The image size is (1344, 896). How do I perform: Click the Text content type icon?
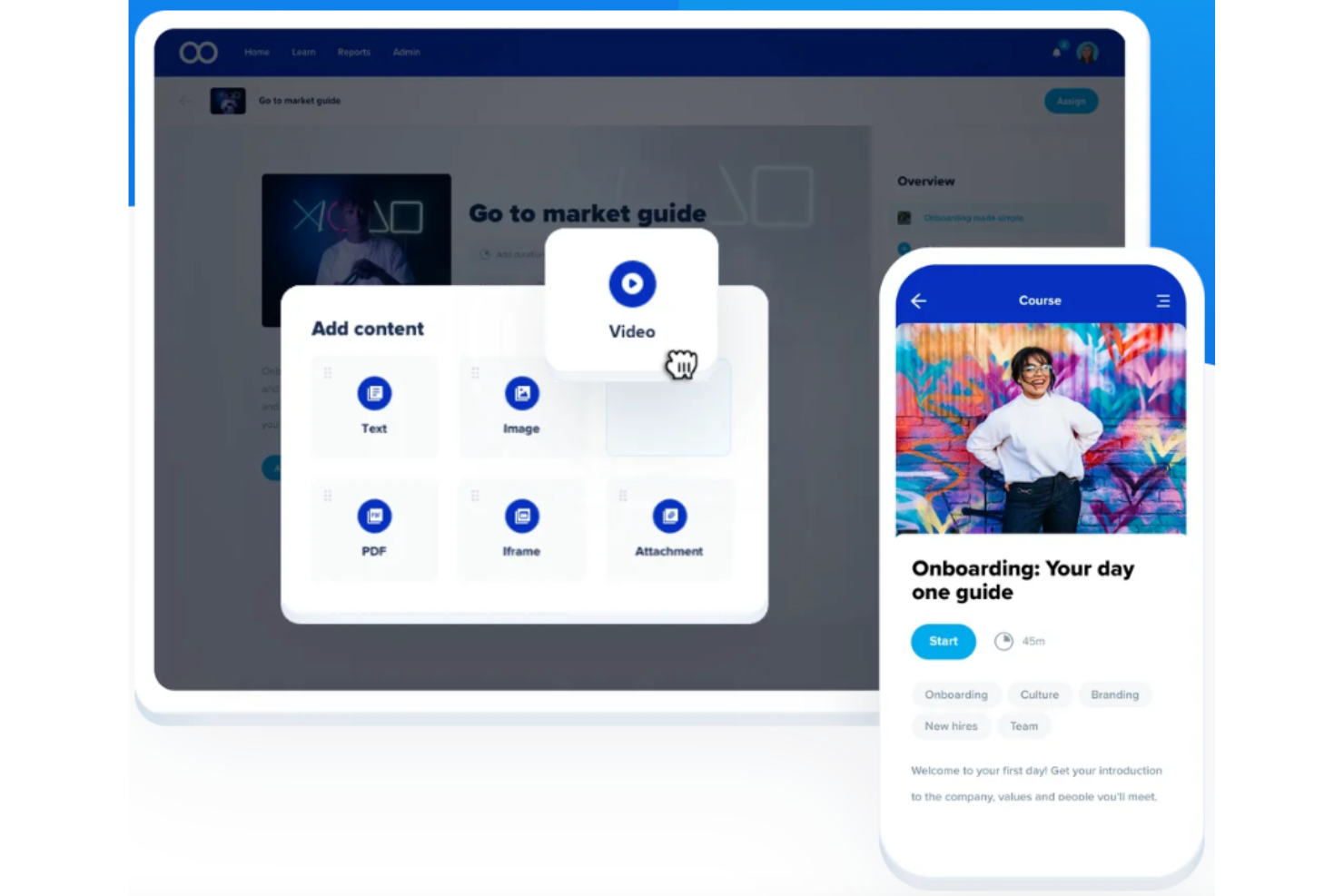point(374,394)
